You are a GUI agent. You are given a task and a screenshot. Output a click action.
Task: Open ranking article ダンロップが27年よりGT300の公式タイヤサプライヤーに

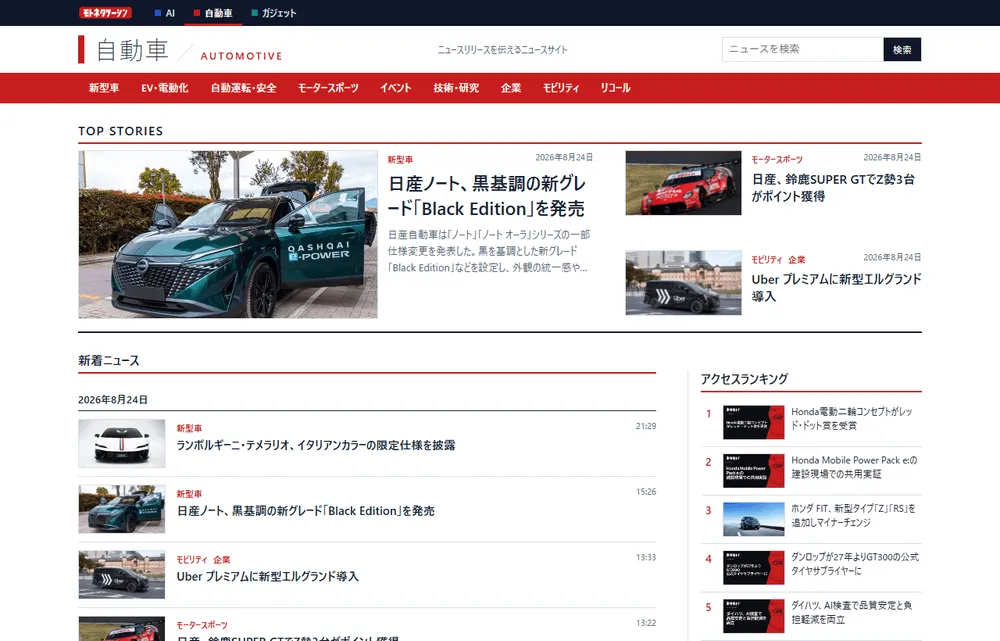coord(855,564)
